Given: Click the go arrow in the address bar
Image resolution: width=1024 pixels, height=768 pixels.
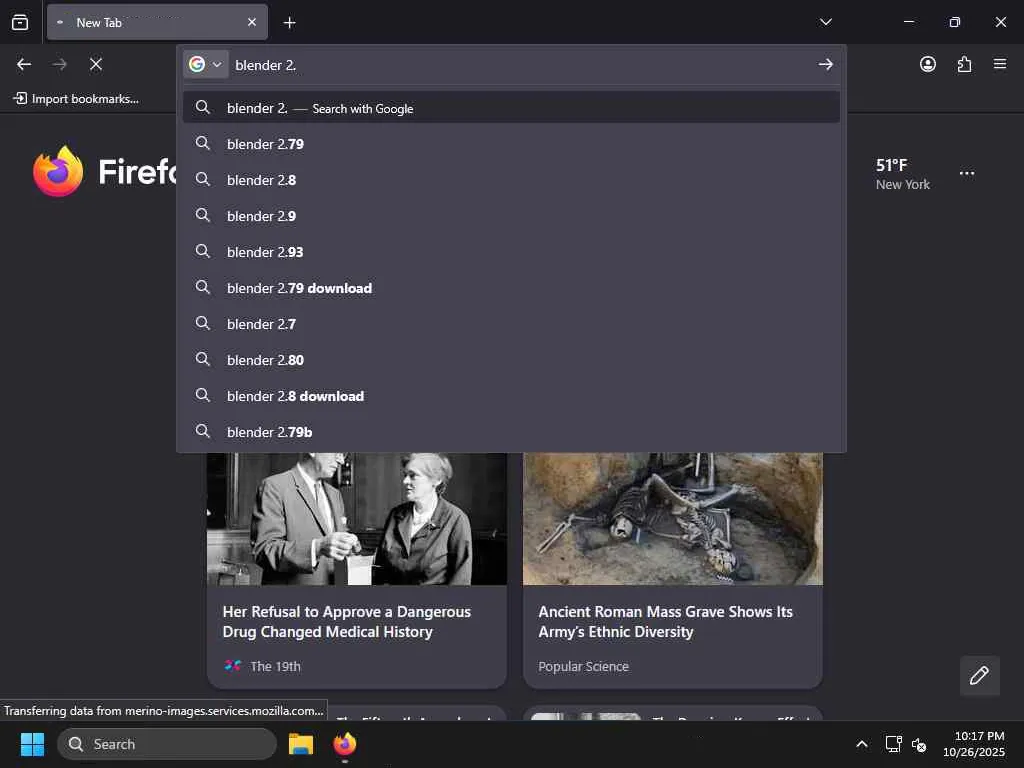Looking at the screenshot, I should pos(825,64).
